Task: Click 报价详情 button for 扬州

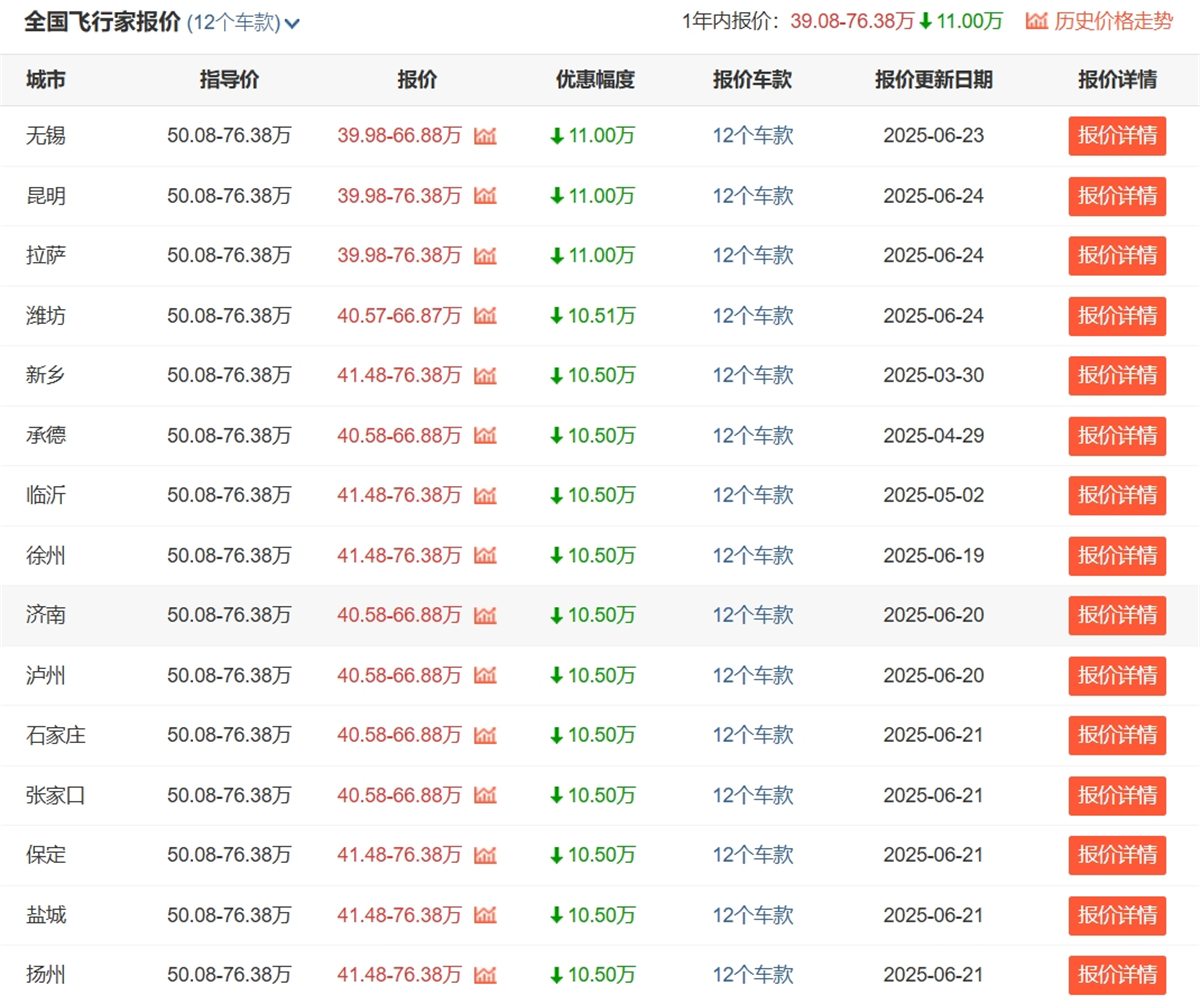Action: pos(1117,976)
